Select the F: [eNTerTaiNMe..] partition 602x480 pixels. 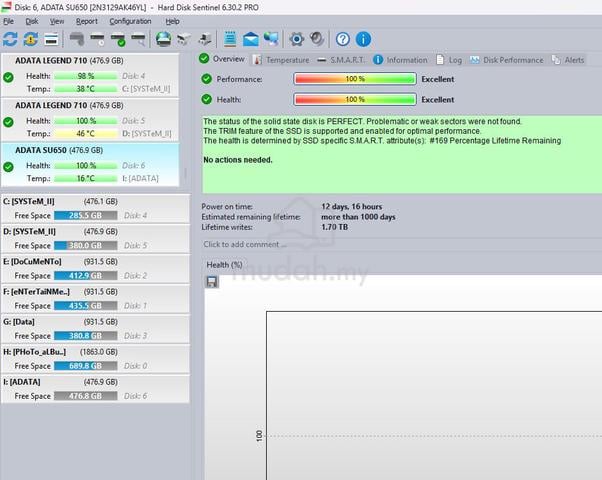click(x=95, y=299)
